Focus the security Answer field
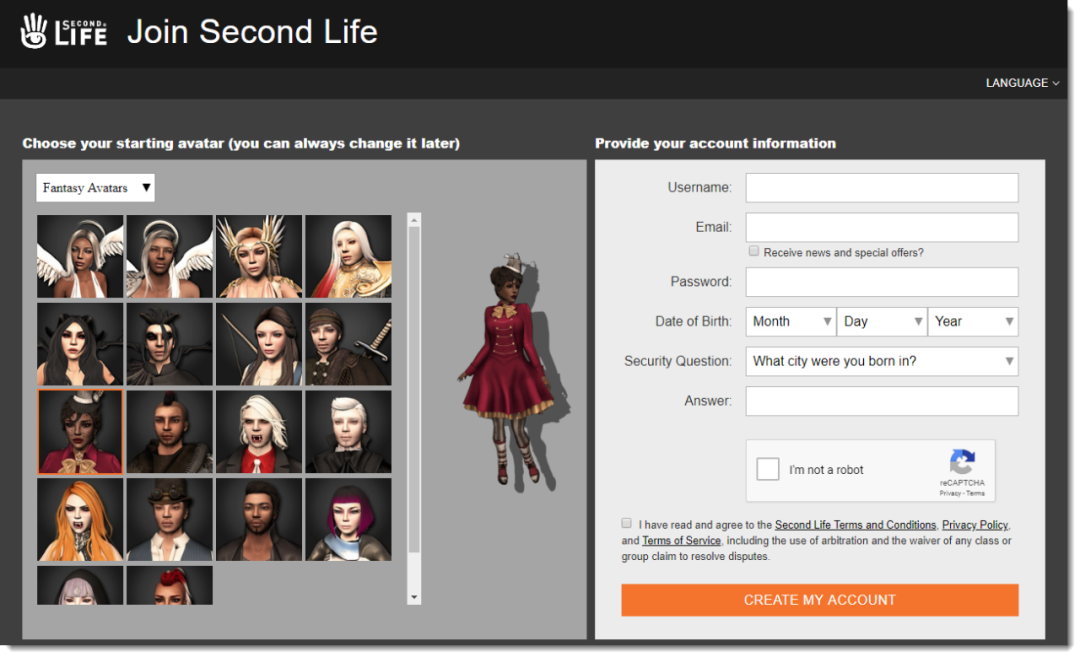Image resolution: width=1080 pixels, height=657 pixels. coord(882,401)
